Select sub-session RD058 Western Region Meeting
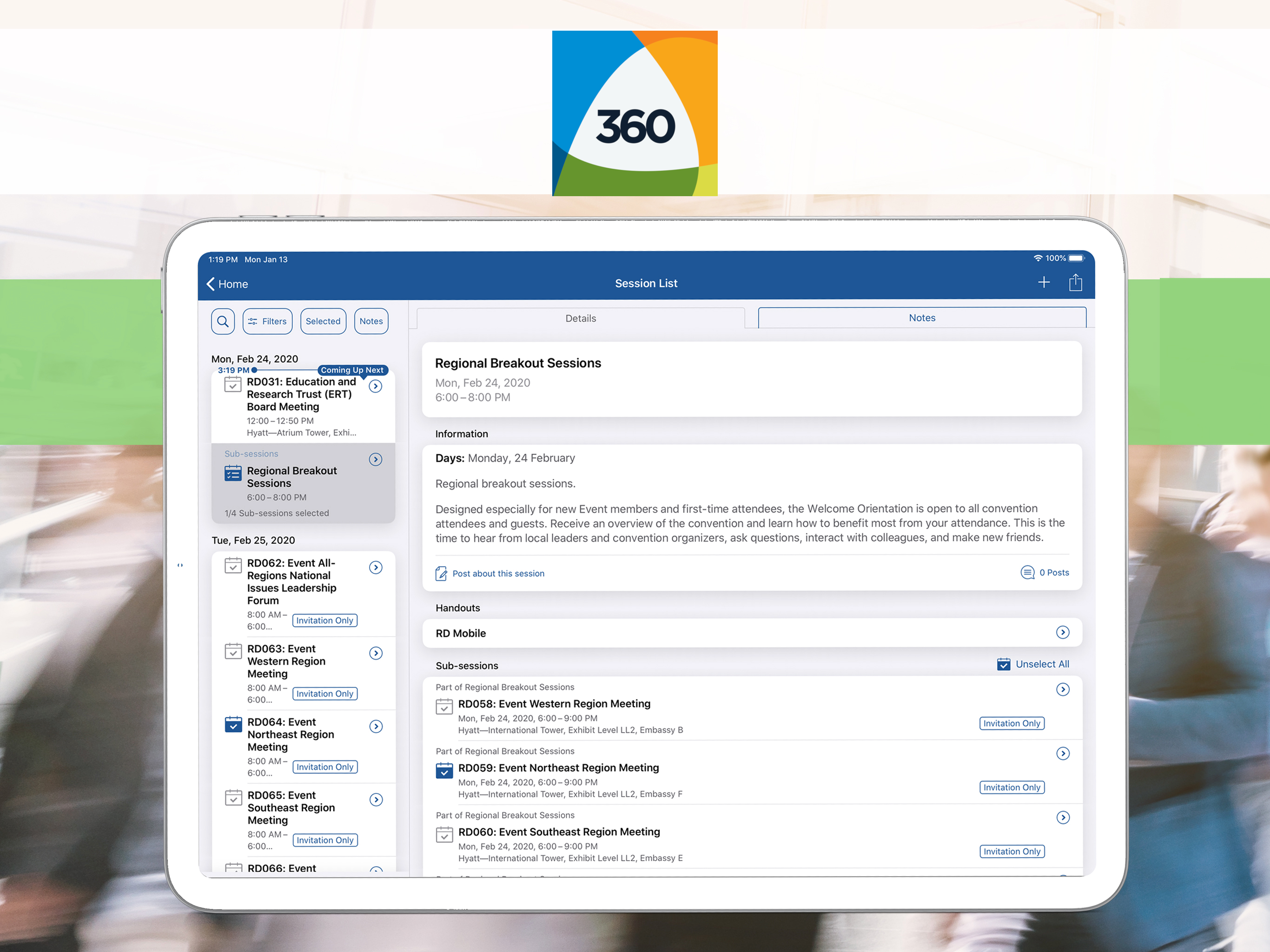The width and height of the screenshot is (1270, 952). click(x=444, y=706)
